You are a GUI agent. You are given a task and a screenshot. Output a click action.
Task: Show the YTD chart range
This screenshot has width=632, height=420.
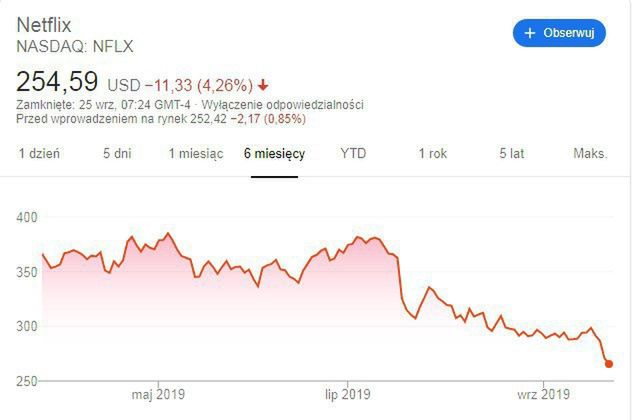pos(353,153)
